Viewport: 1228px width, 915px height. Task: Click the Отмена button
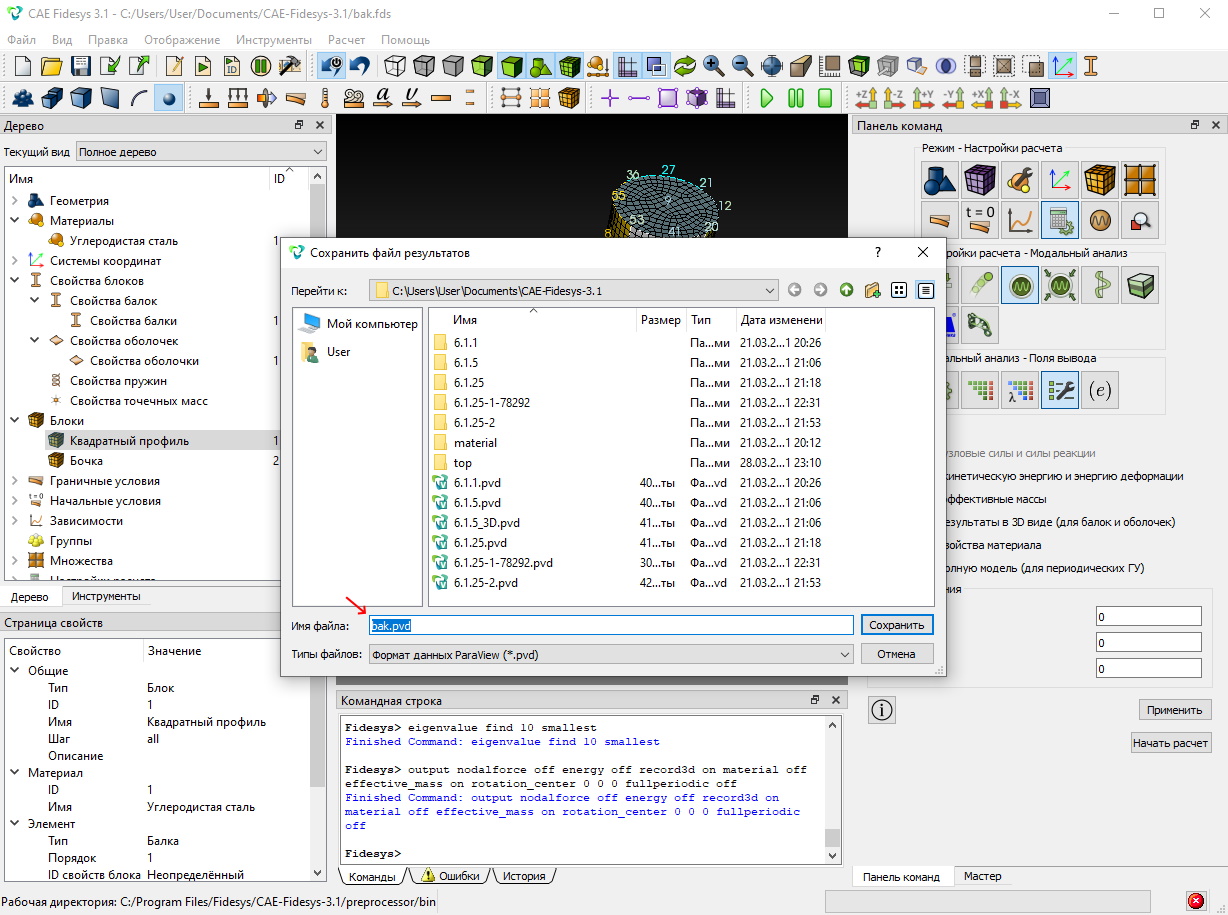coord(897,654)
